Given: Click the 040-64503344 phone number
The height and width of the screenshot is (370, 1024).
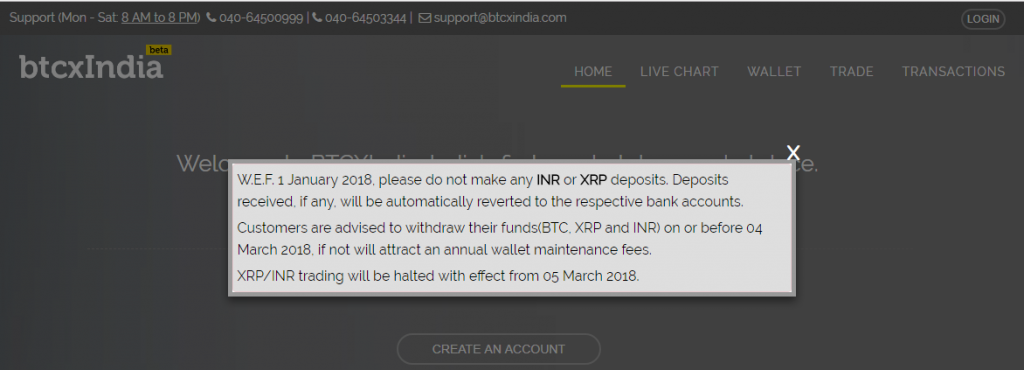Looking at the screenshot, I should pos(365,18).
